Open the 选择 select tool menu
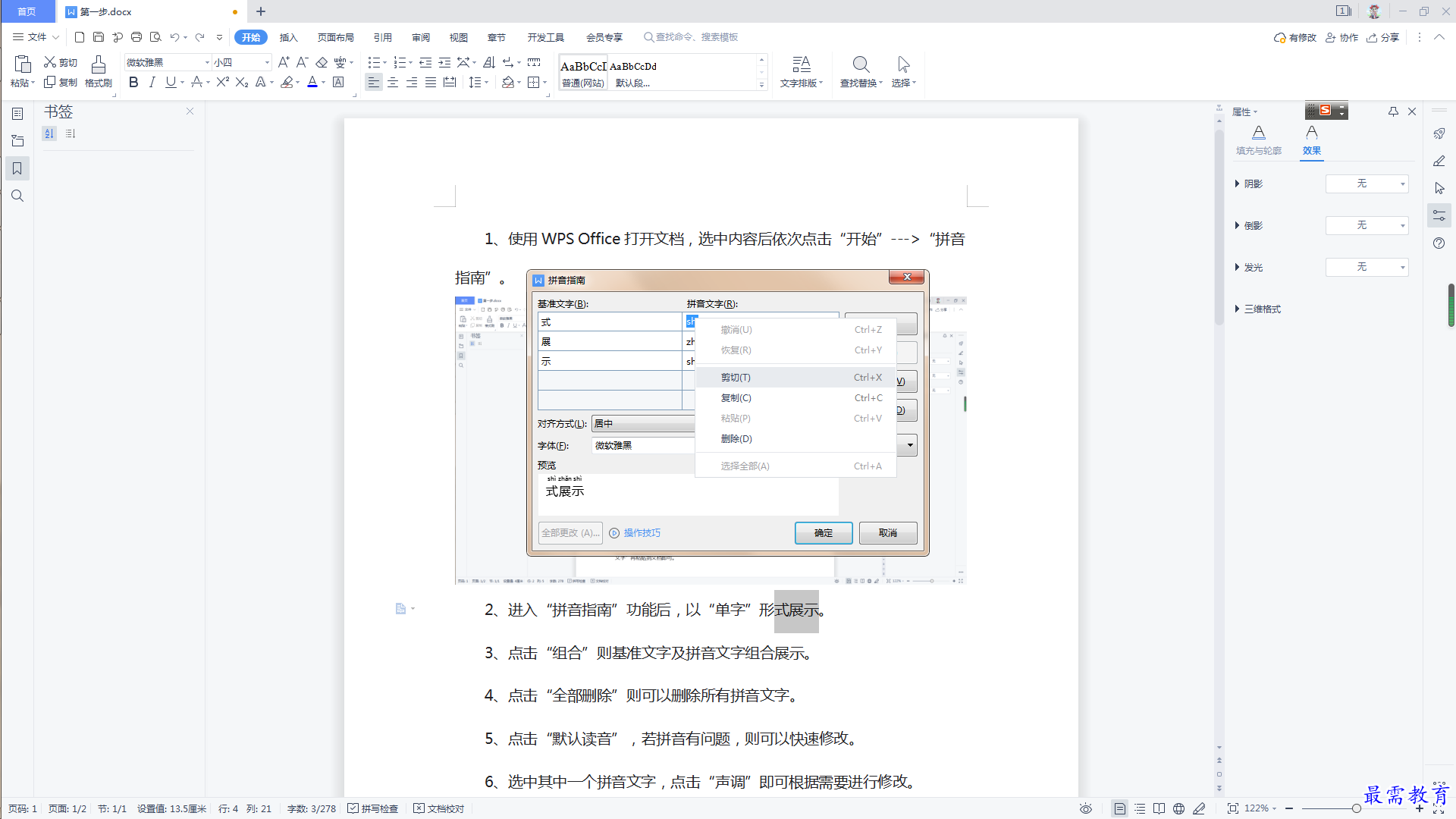This screenshot has height=819, width=1456. [x=903, y=72]
